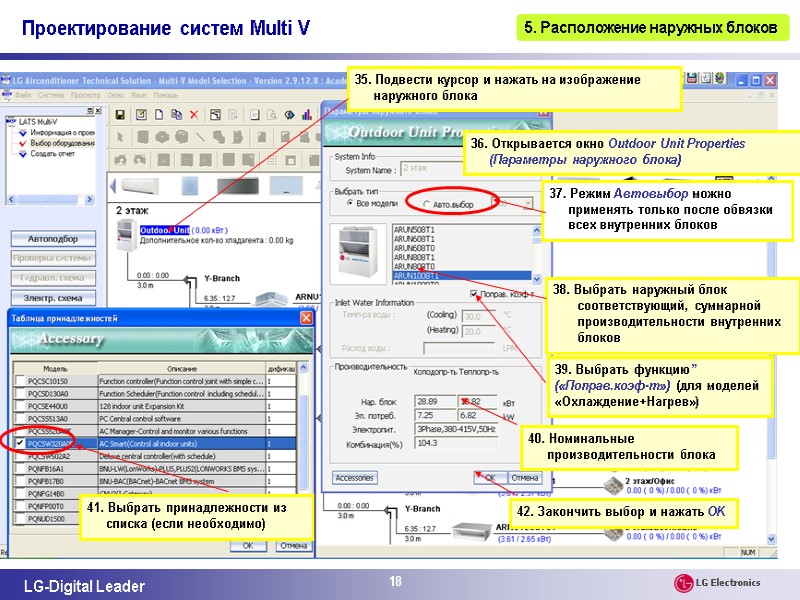
Task: Click the Accessories button
Action: pos(355,478)
